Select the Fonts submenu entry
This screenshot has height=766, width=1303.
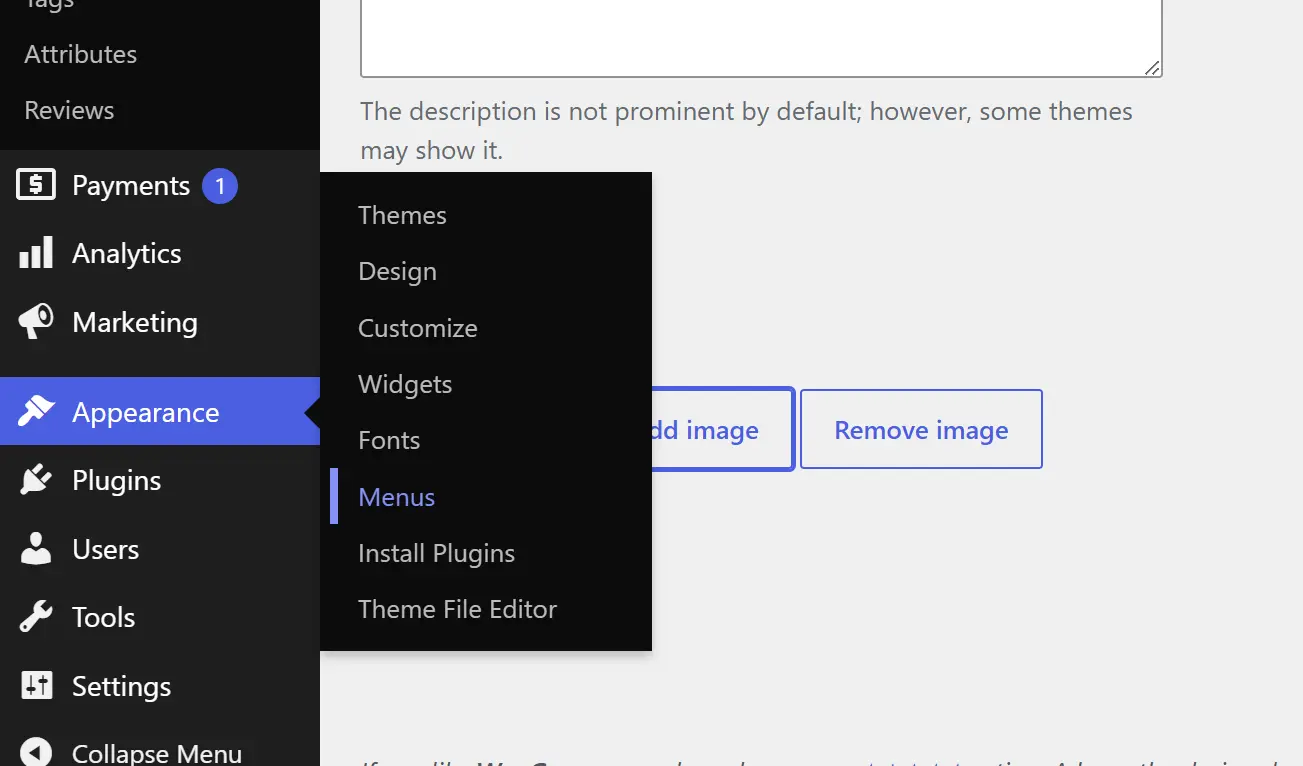389,440
